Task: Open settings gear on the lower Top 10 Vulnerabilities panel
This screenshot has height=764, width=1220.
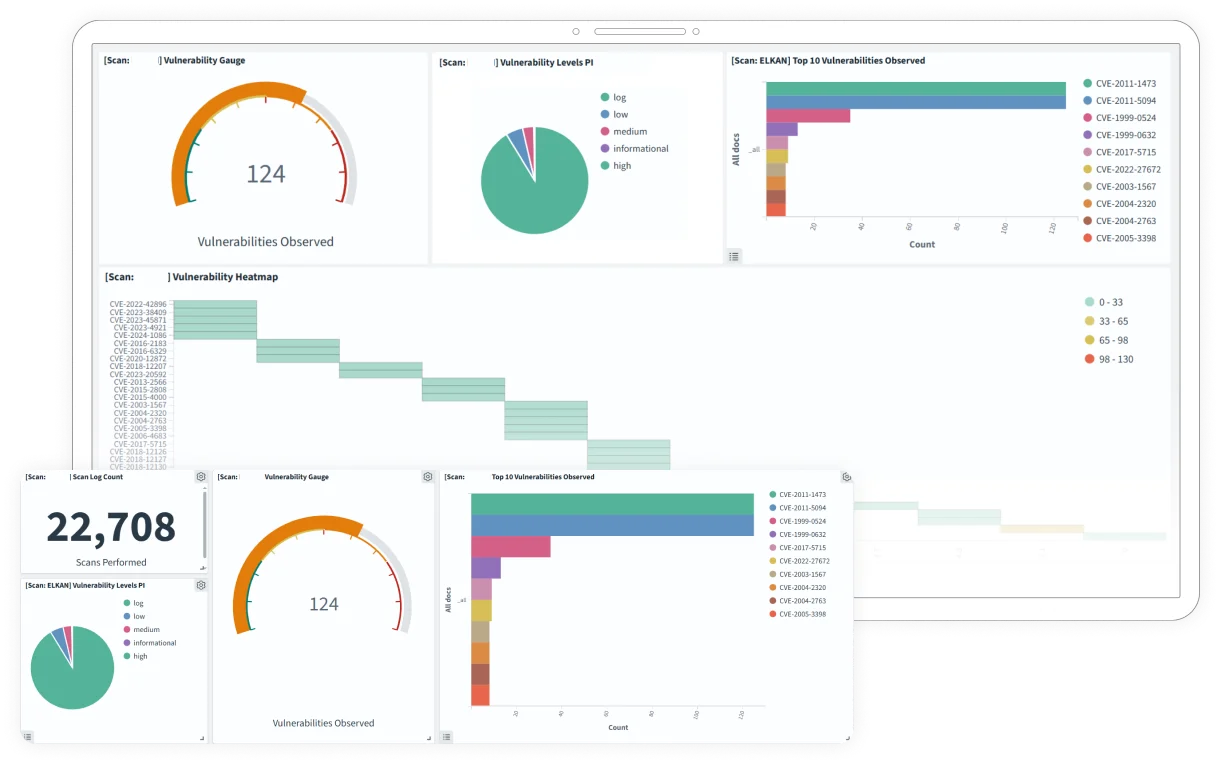Action: point(846,477)
